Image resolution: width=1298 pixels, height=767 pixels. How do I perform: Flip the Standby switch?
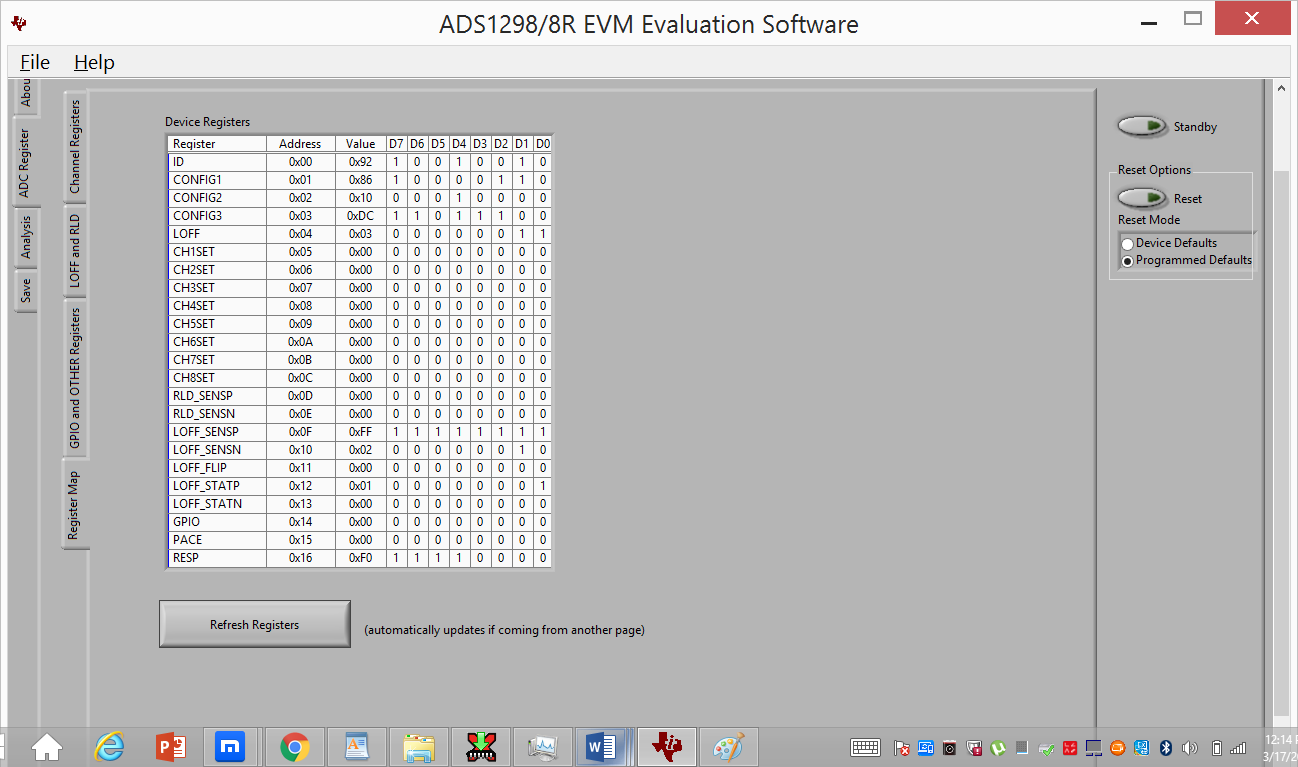[x=1143, y=126]
